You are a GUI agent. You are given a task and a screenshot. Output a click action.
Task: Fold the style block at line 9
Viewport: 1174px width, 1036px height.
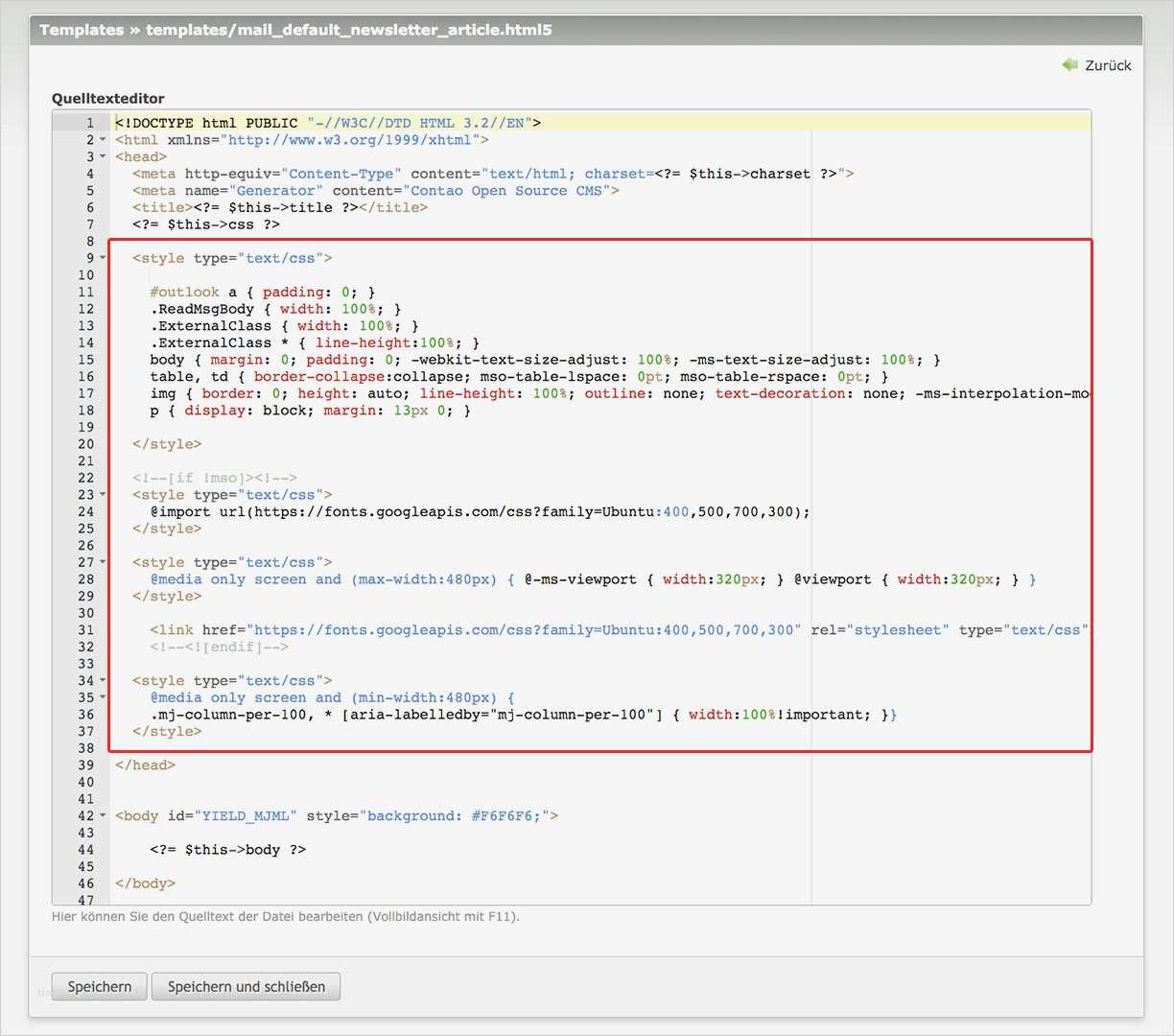(103, 258)
